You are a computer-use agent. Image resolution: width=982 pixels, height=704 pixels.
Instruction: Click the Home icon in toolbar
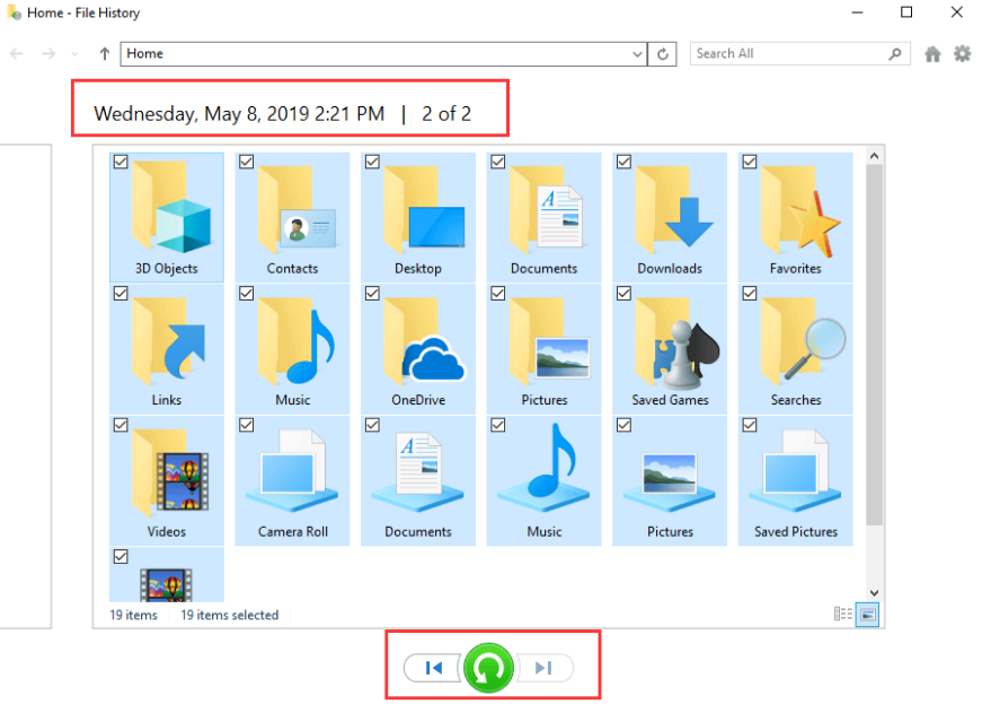pyautogui.click(x=933, y=54)
